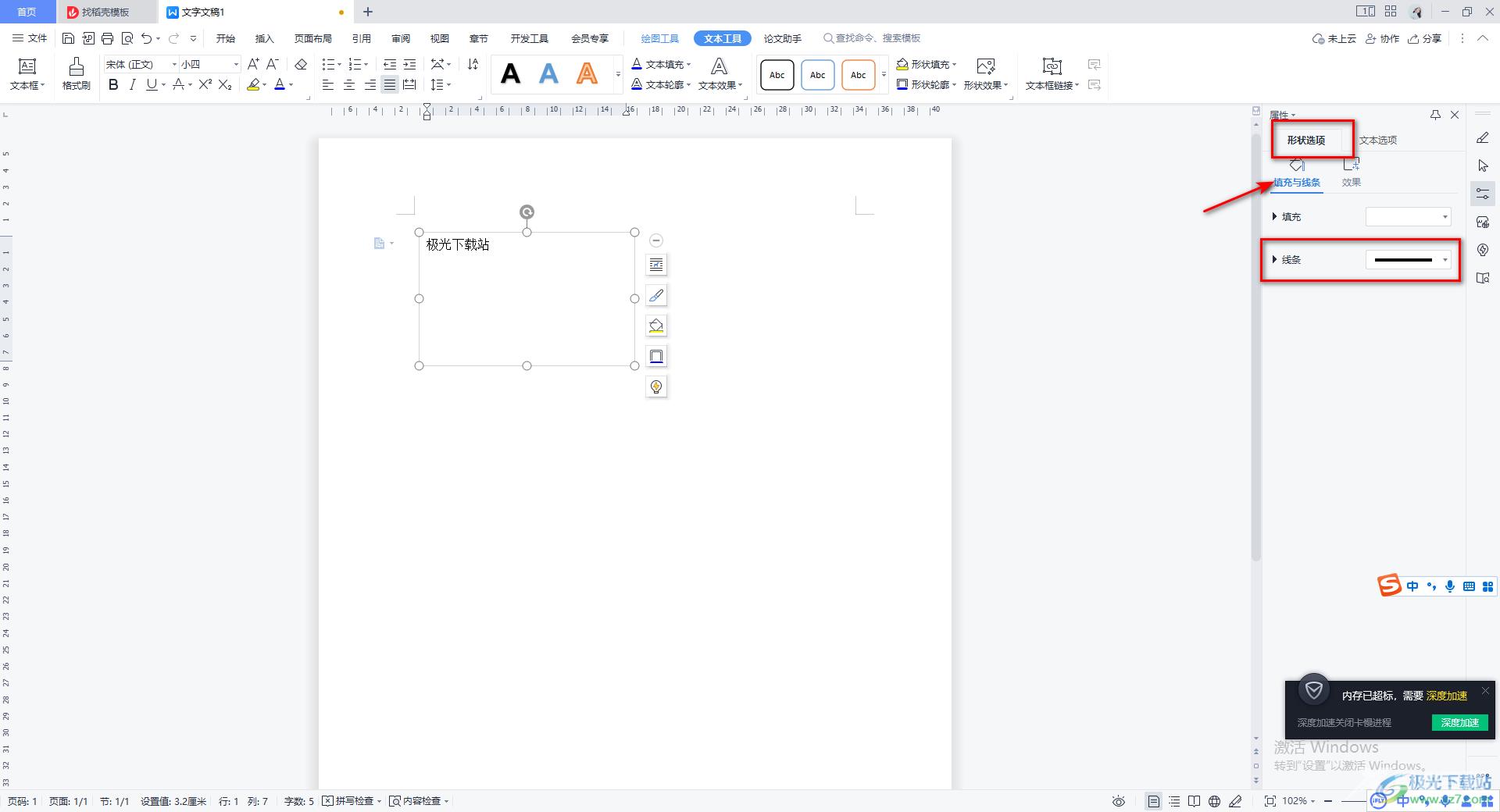Click shape outline icon beside text box

point(656,357)
